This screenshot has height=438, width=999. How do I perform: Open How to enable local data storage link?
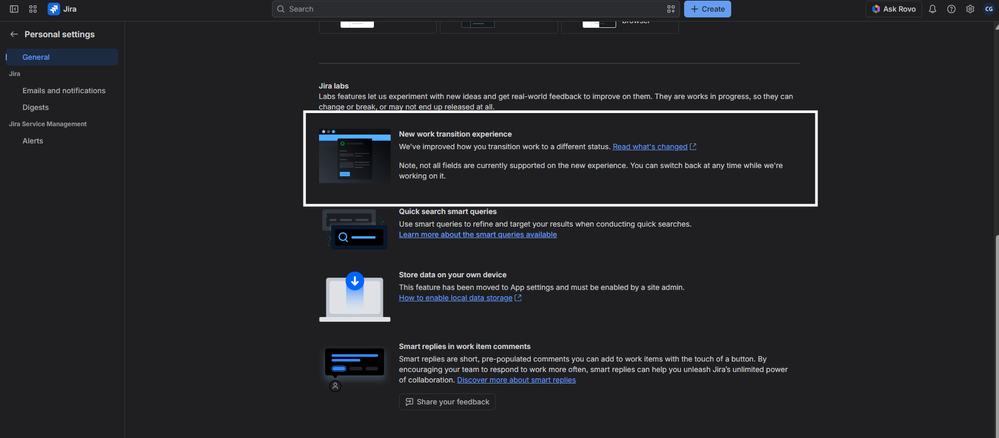pyautogui.click(x=456, y=298)
